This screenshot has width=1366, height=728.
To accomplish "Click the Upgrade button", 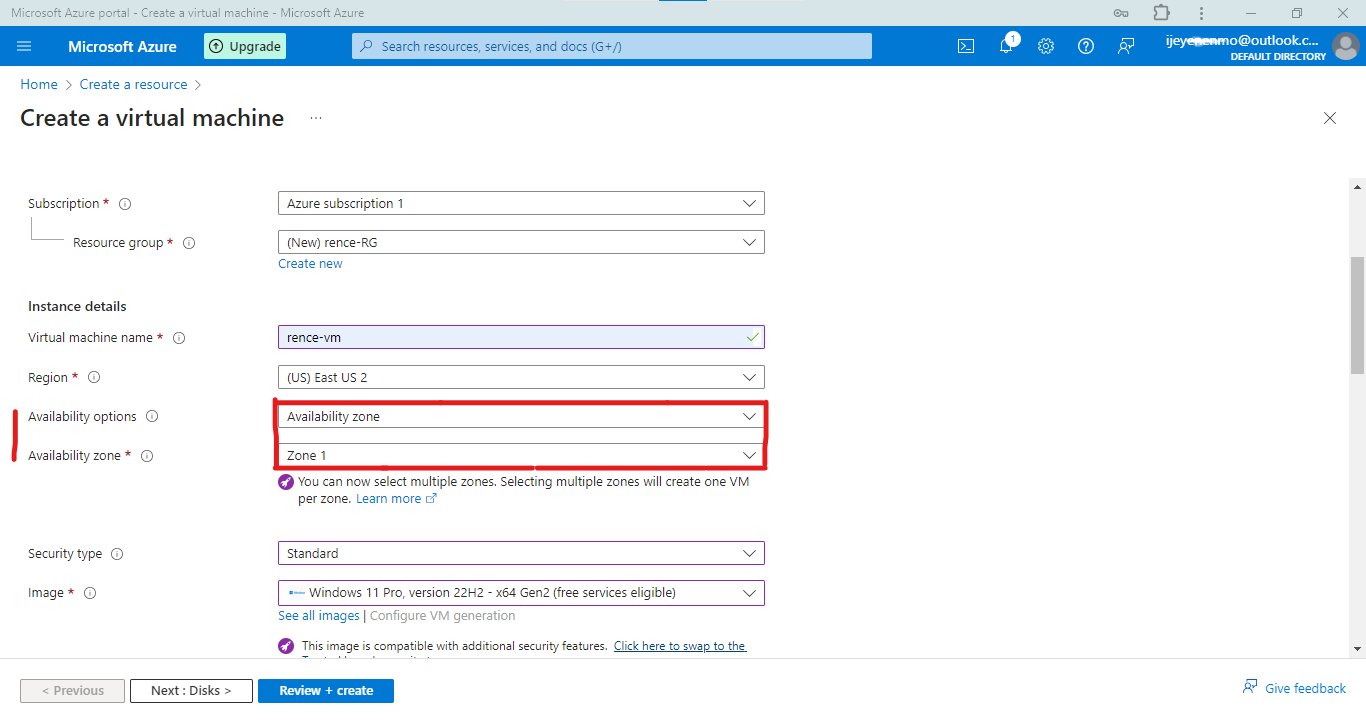I will click(245, 46).
